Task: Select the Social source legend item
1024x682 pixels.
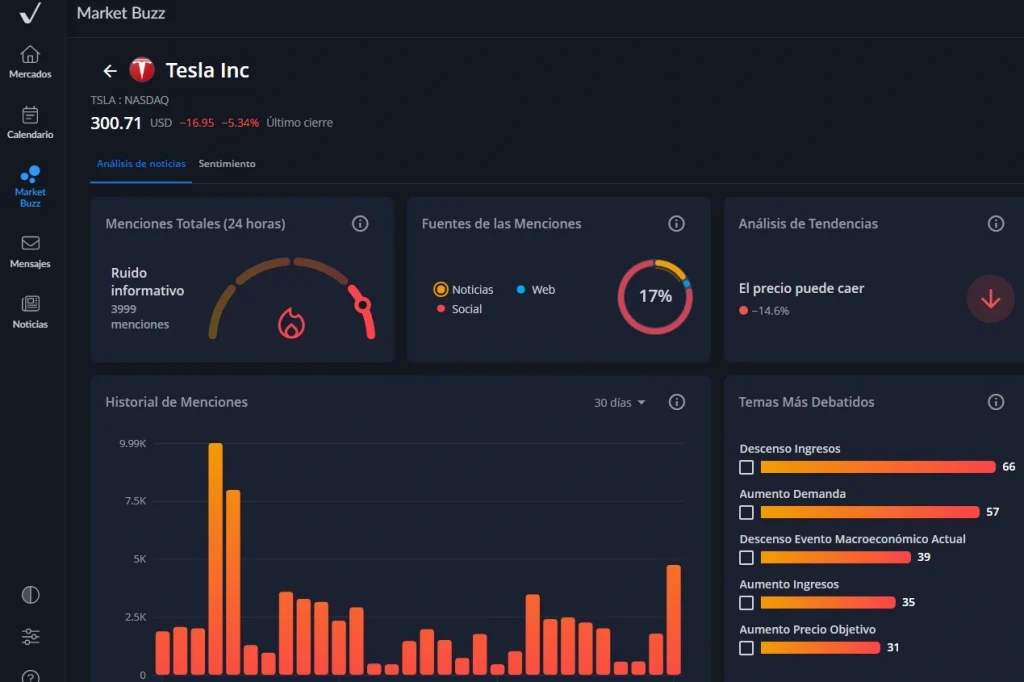Action: (x=459, y=309)
